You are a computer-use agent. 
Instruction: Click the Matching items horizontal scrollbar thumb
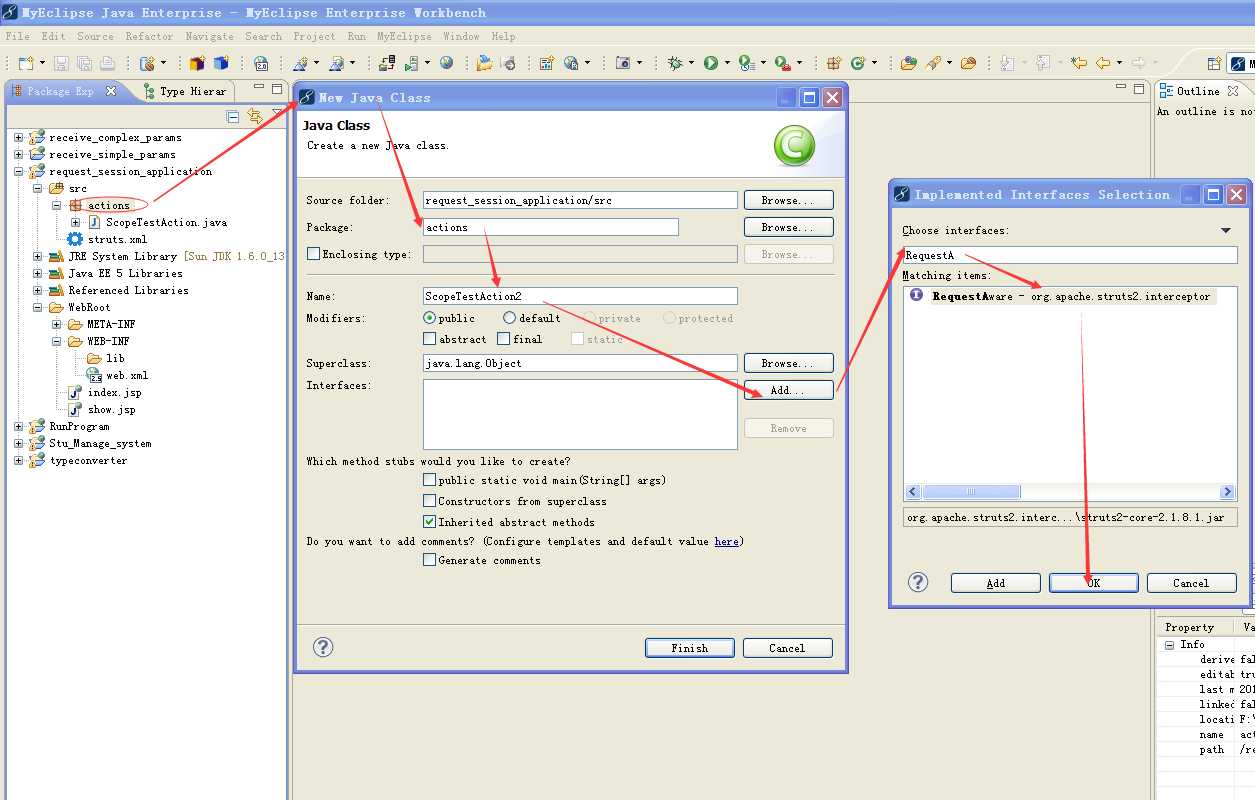970,492
